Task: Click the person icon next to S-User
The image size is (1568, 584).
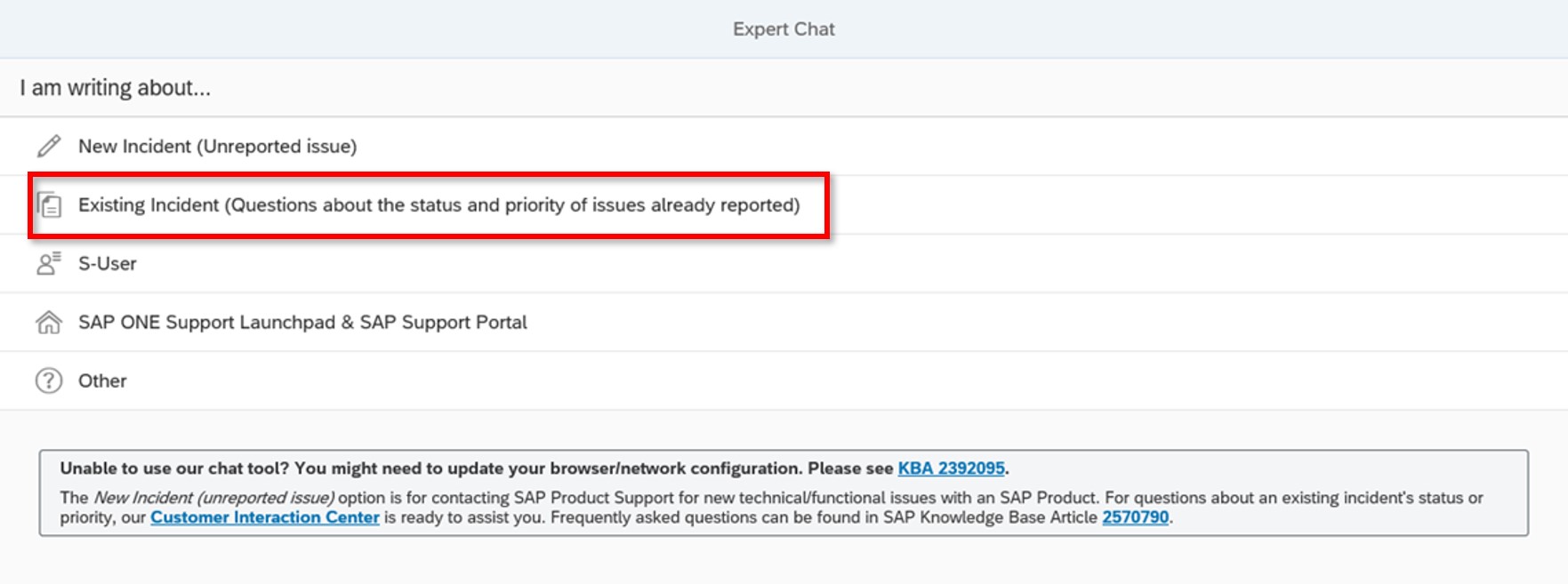Action: pyautogui.click(x=49, y=263)
